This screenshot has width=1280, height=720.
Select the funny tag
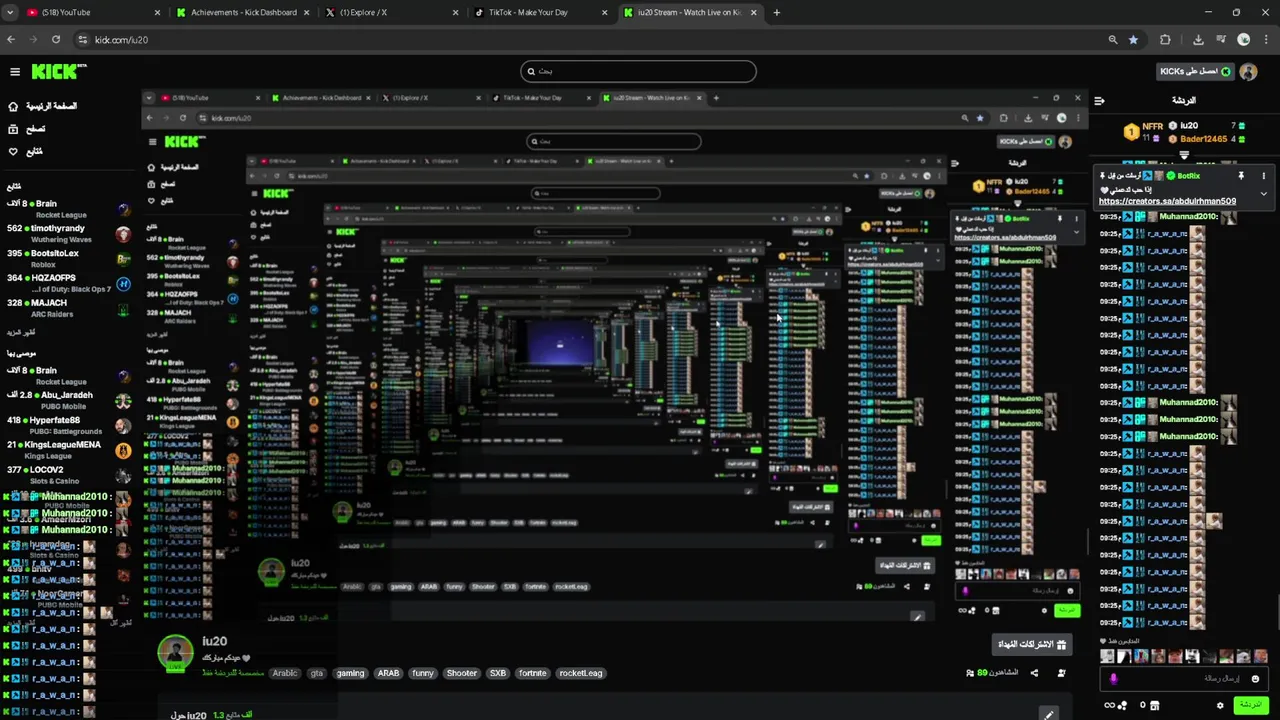[x=423, y=673]
